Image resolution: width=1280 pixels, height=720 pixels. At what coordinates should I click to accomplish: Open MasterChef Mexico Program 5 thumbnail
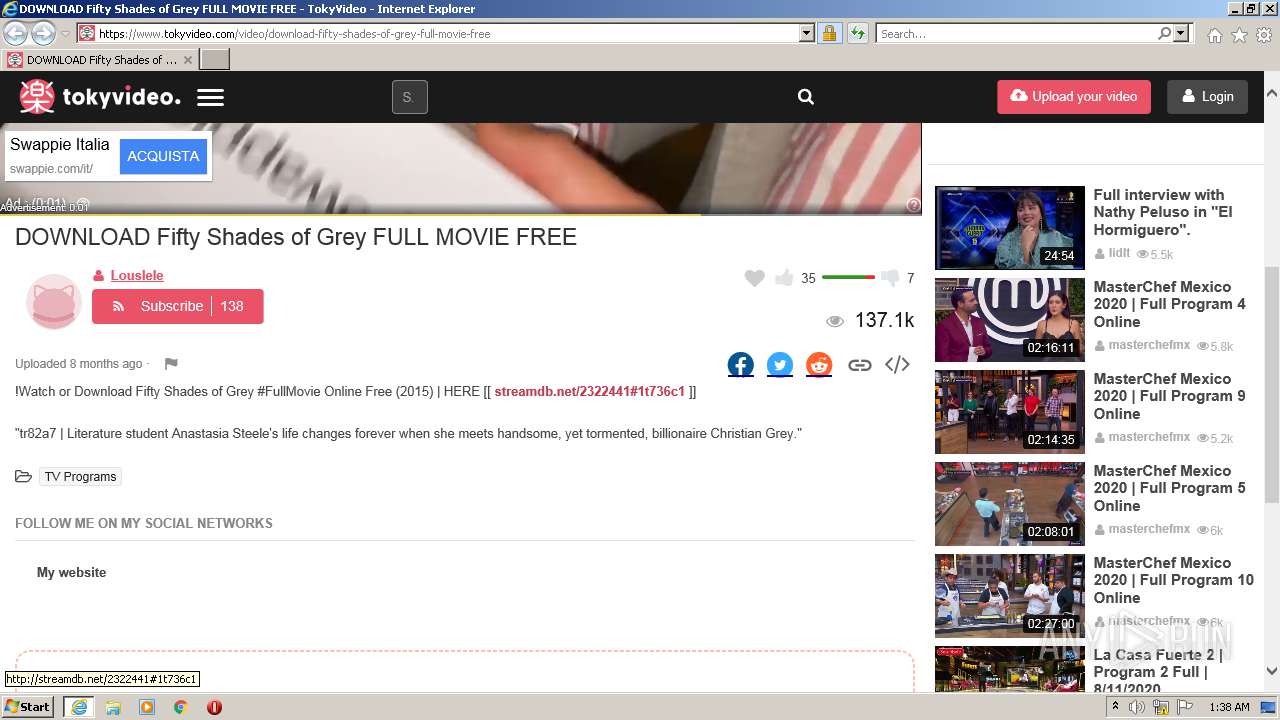coord(1009,504)
